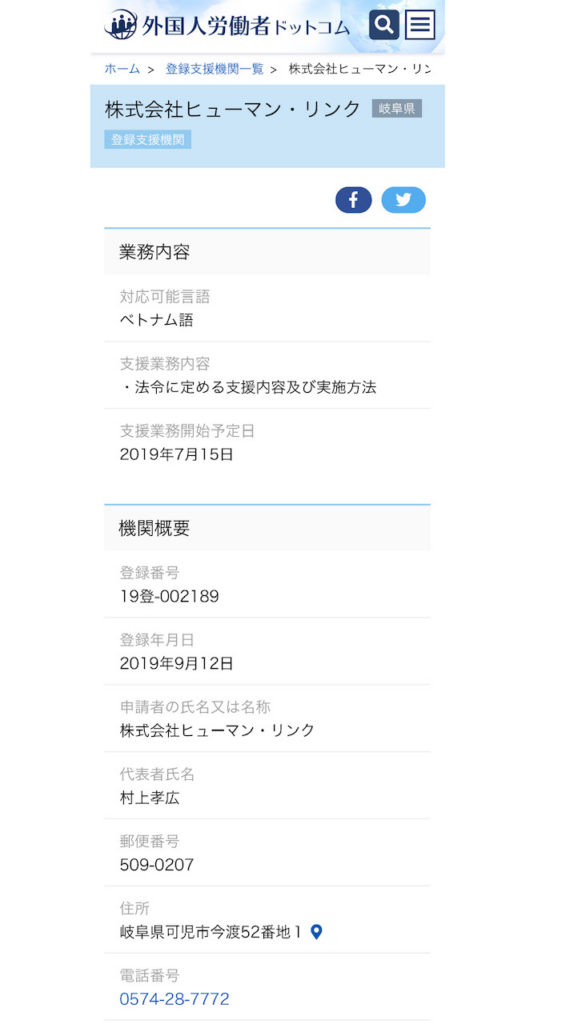Call phone number 0574-28-7772
The height and width of the screenshot is (1024, 586).
point(174,999)
